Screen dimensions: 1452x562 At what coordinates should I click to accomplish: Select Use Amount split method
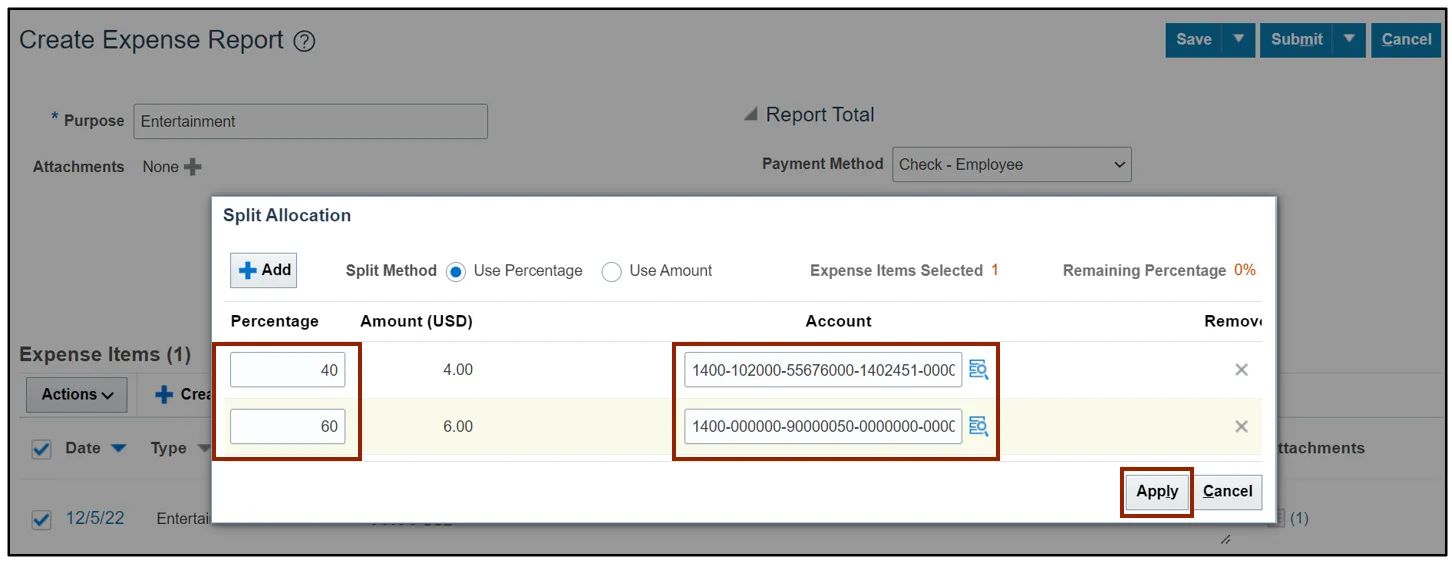612,271
